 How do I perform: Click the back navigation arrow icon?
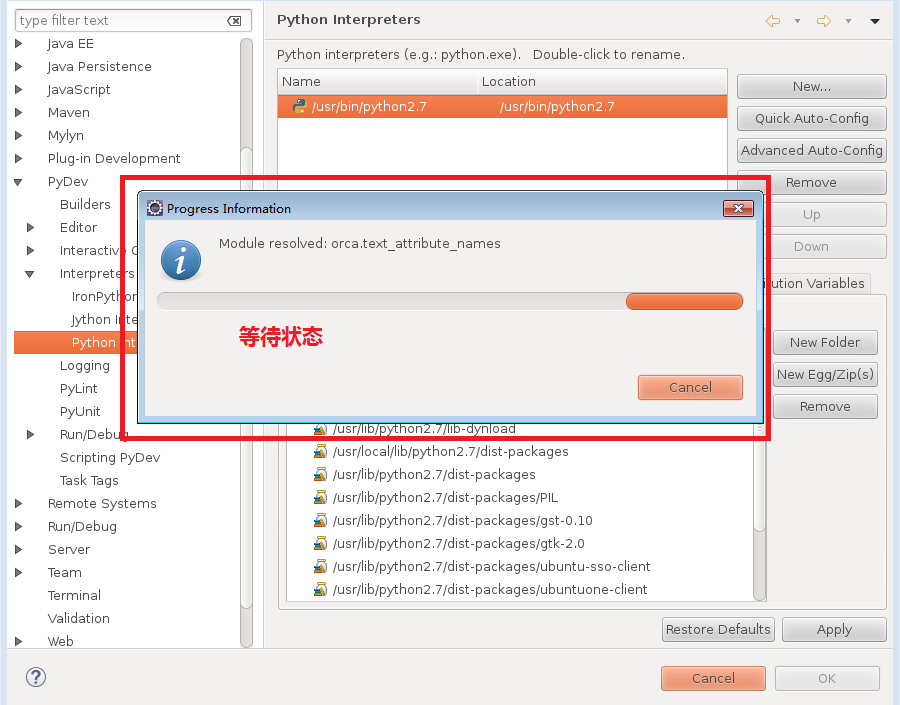772,20
